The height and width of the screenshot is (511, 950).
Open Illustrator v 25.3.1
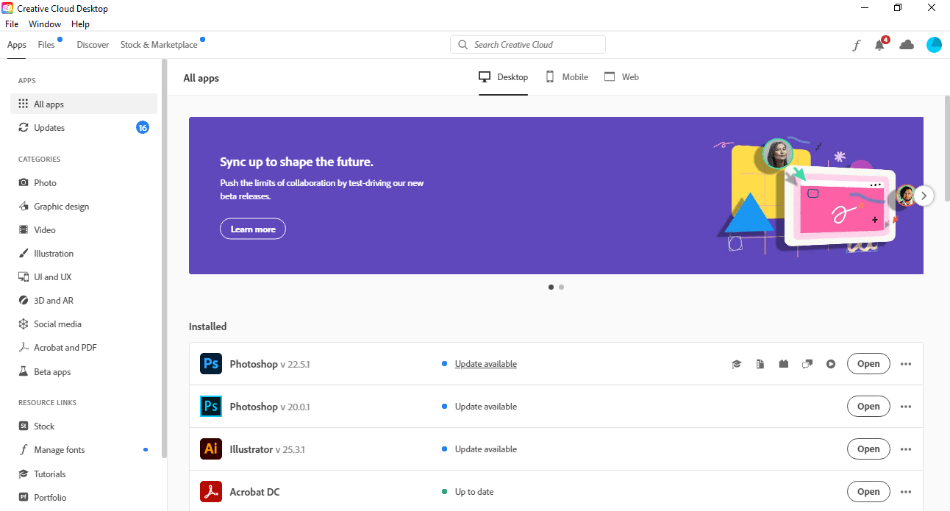pyautogui.click(x=868, y=449)
